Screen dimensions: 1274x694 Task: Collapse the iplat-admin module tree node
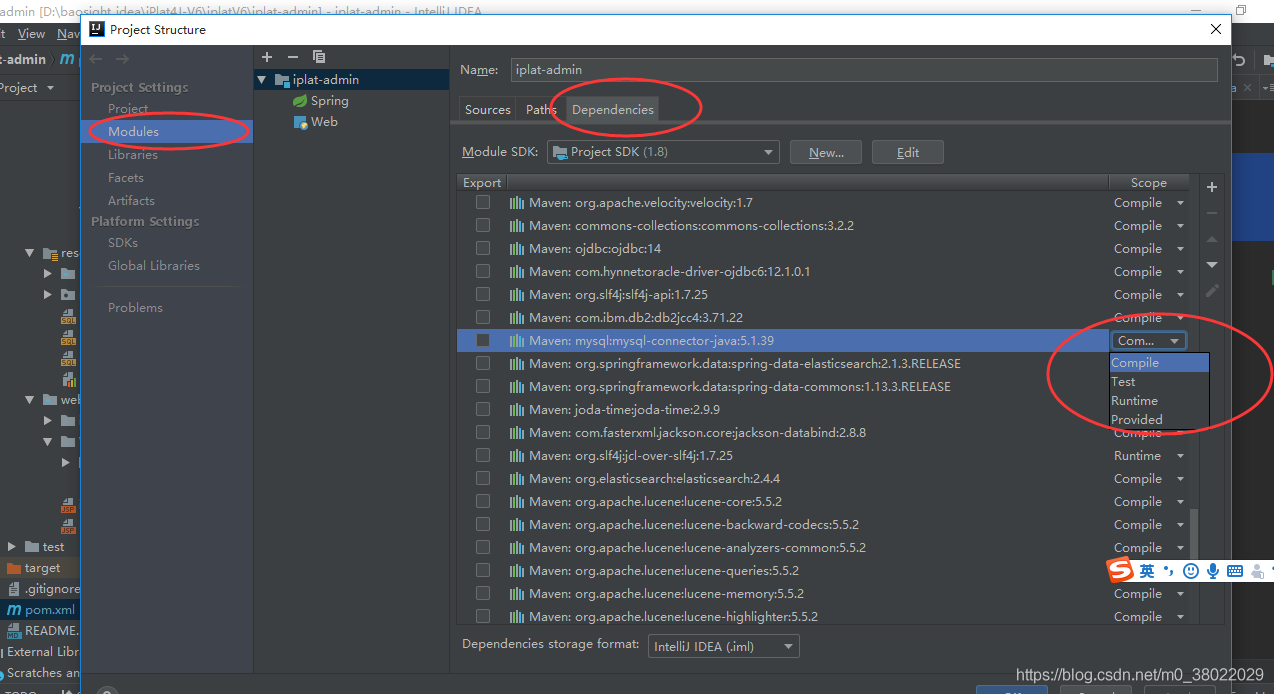(x=261, y=79)
